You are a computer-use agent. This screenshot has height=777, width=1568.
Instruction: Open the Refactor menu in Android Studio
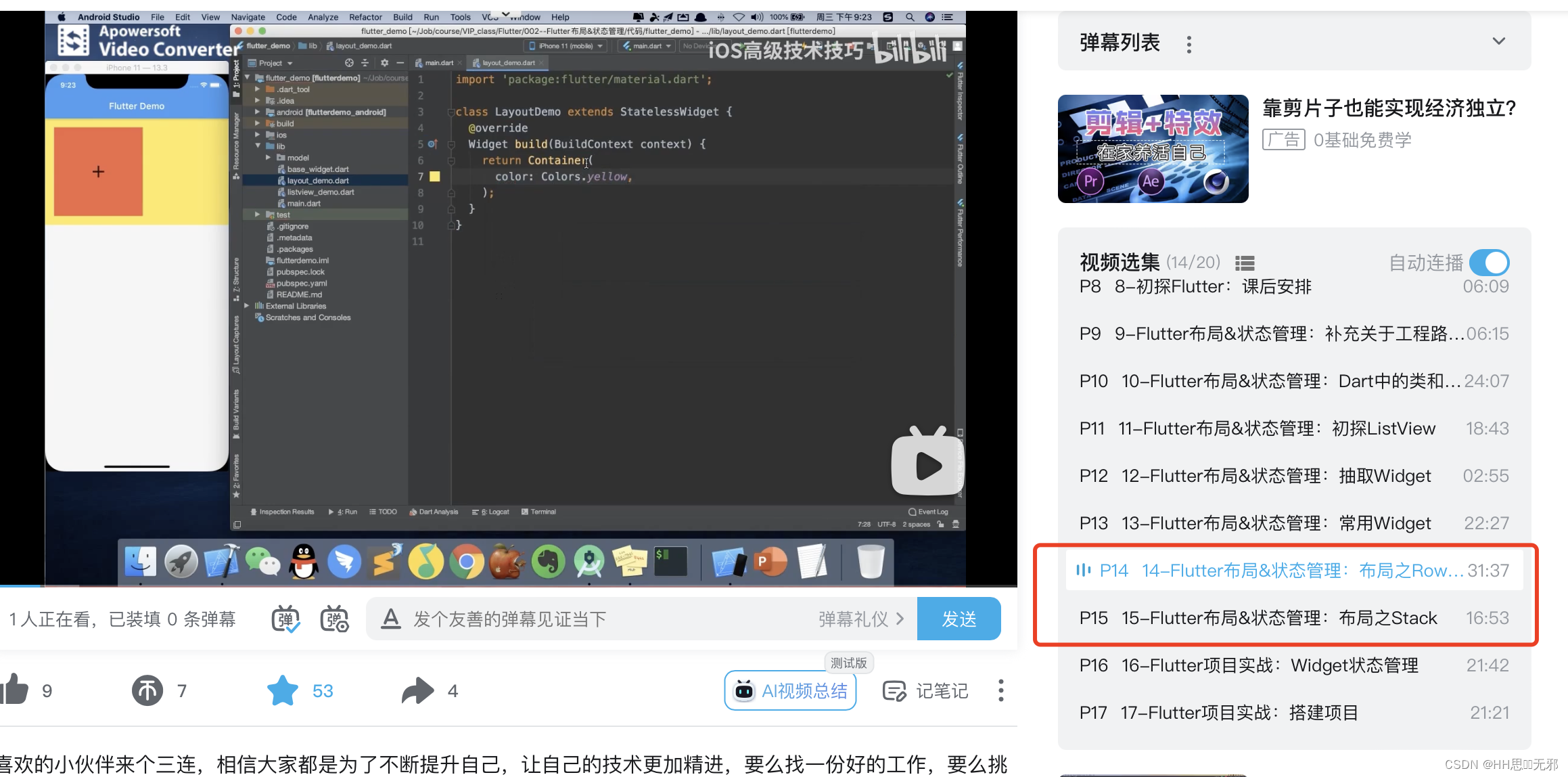[x=365, y=17]
